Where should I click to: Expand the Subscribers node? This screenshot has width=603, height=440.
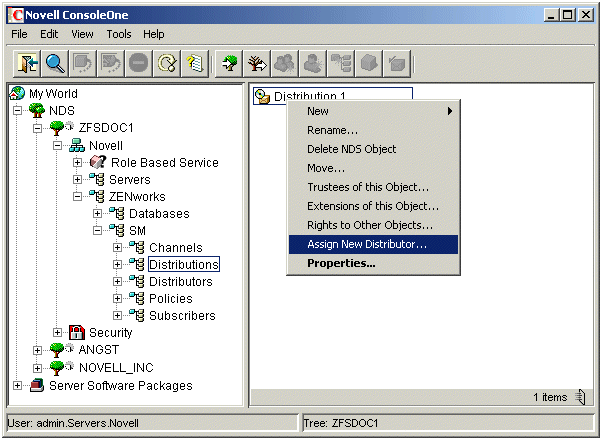117,315
